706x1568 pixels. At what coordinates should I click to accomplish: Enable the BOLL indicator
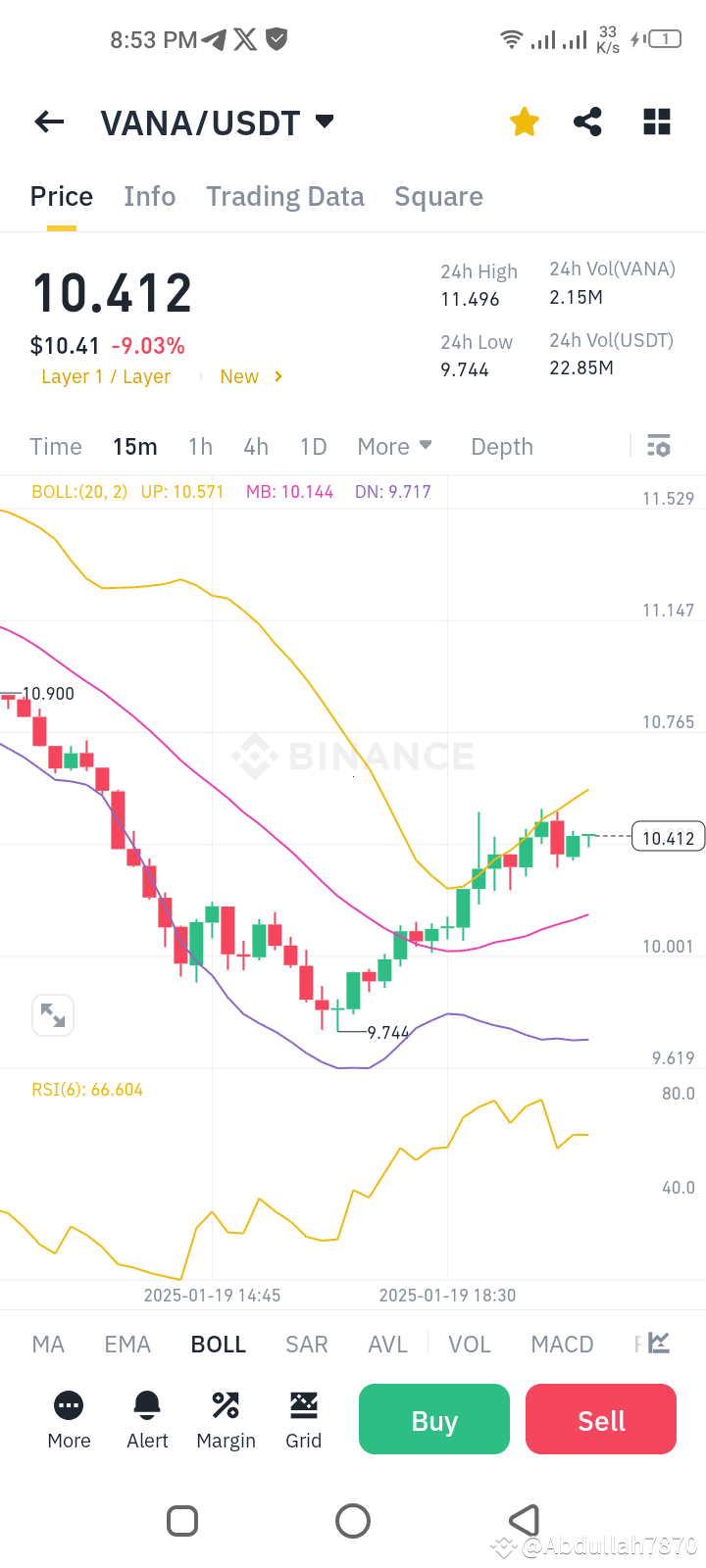[x=218, y=1344]
